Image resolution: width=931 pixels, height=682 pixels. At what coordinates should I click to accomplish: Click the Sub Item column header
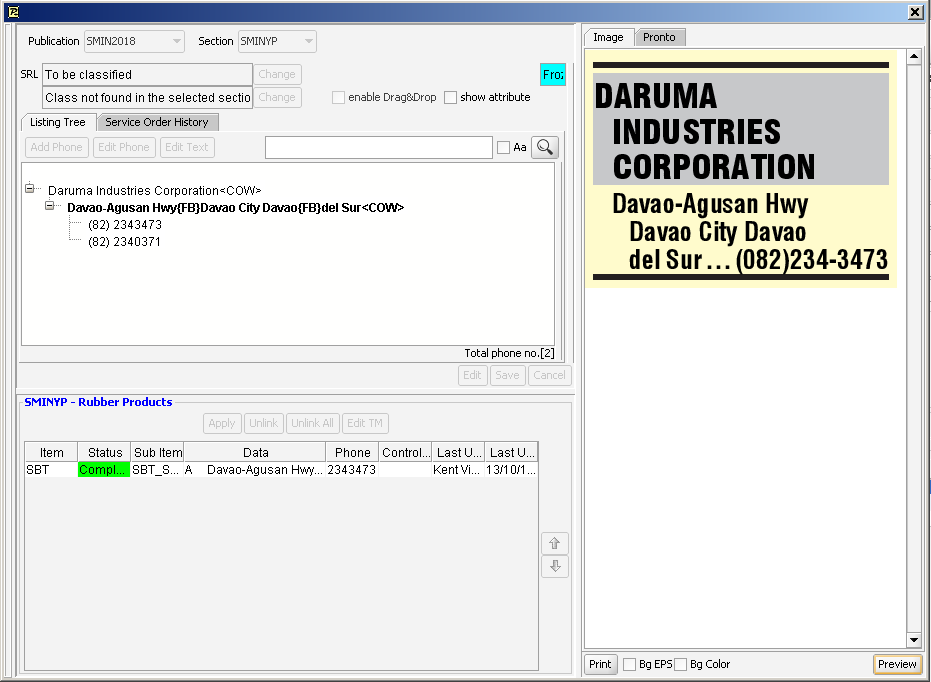coord(157,453)
